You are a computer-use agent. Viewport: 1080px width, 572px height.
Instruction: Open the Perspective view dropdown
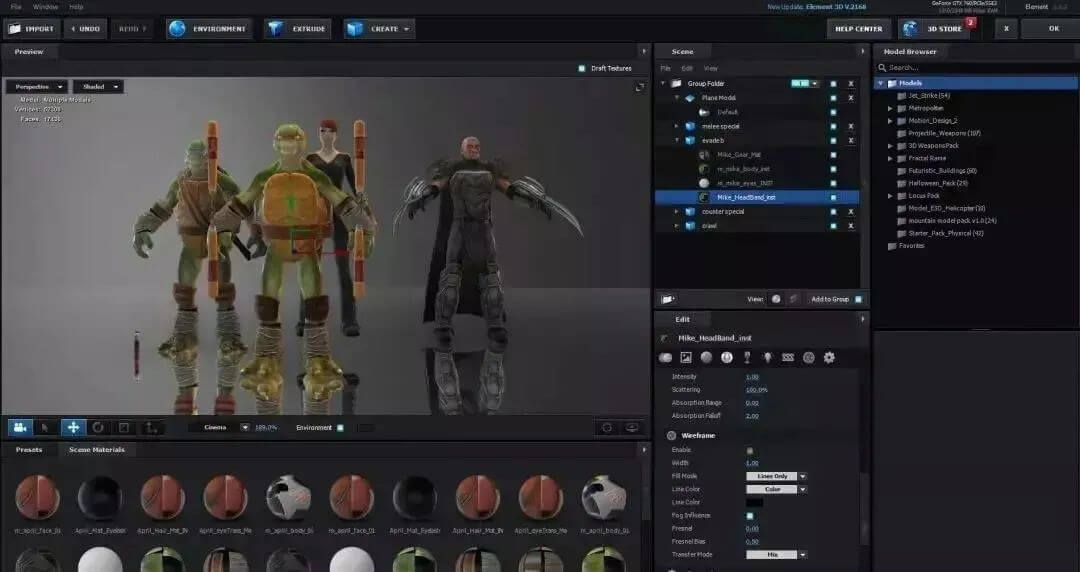37,87
